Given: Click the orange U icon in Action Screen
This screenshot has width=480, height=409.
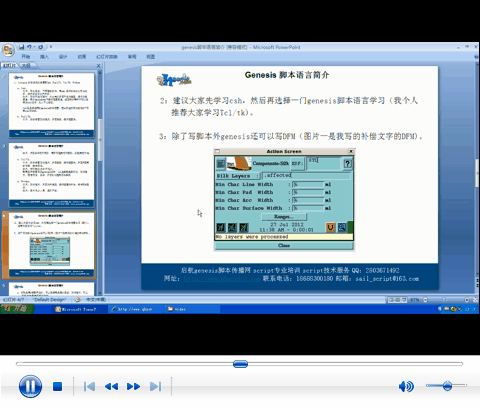Looking at the screenshot, I should (330, 227).
